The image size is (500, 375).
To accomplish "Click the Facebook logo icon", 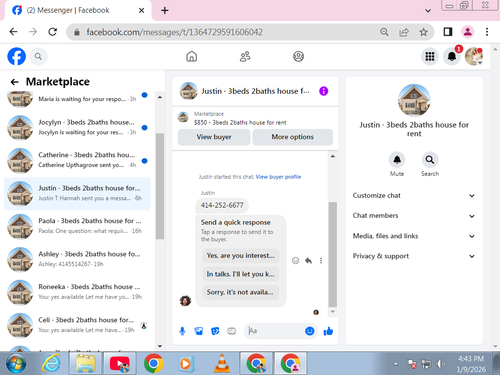I will (16, 56).
